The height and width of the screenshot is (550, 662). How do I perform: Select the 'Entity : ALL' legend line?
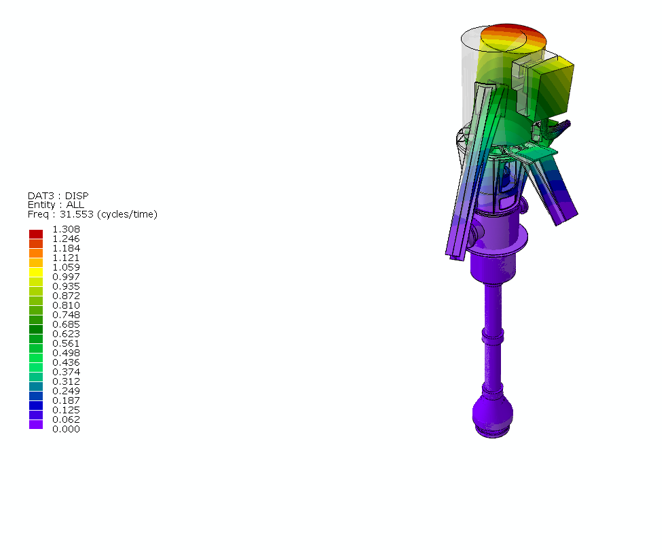coord(55,205)
